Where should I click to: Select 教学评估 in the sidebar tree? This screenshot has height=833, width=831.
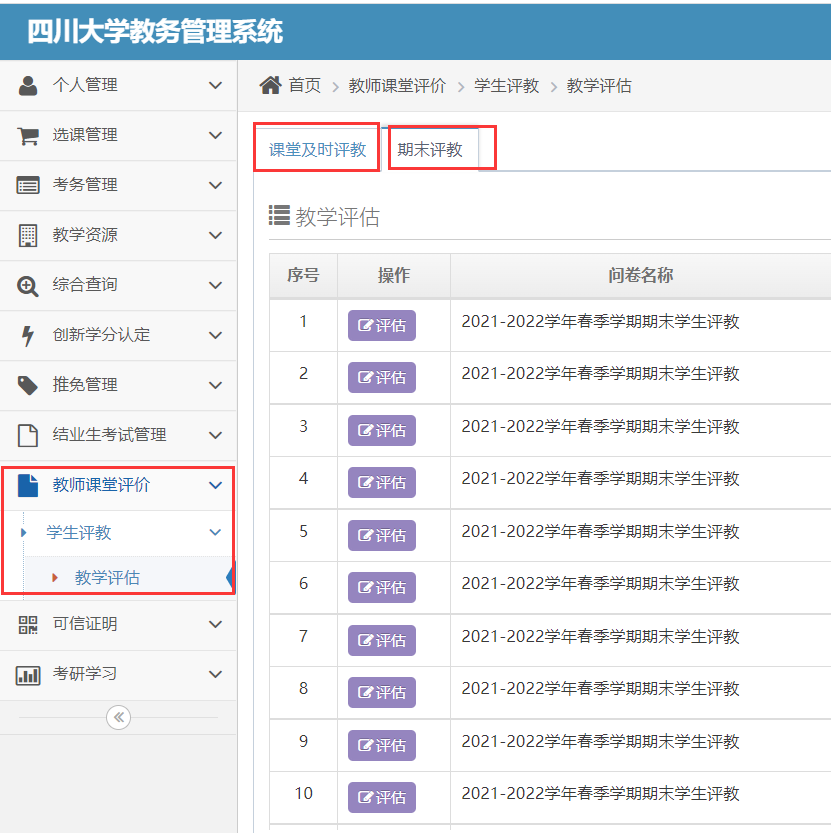(107, 578)
